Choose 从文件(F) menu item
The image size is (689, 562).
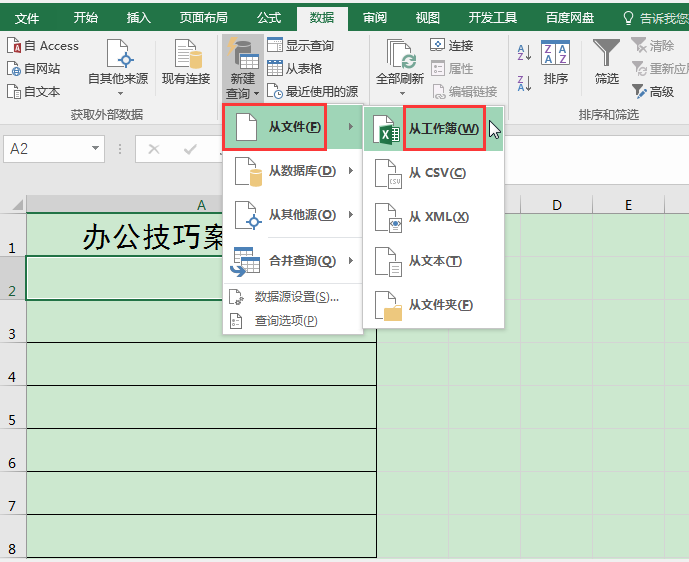(293, 127)
